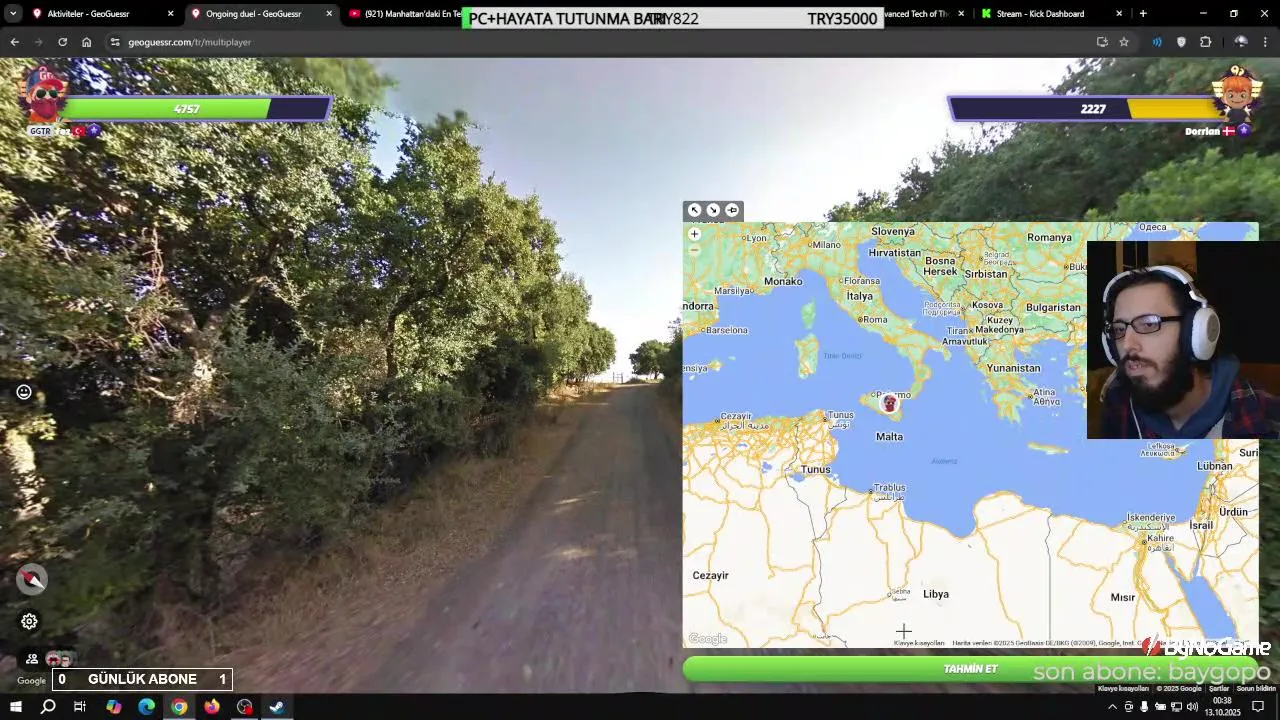Submit guess with the TAHMİN ET button
Viewport: 1280px width, 720px height.
[970, 668]
